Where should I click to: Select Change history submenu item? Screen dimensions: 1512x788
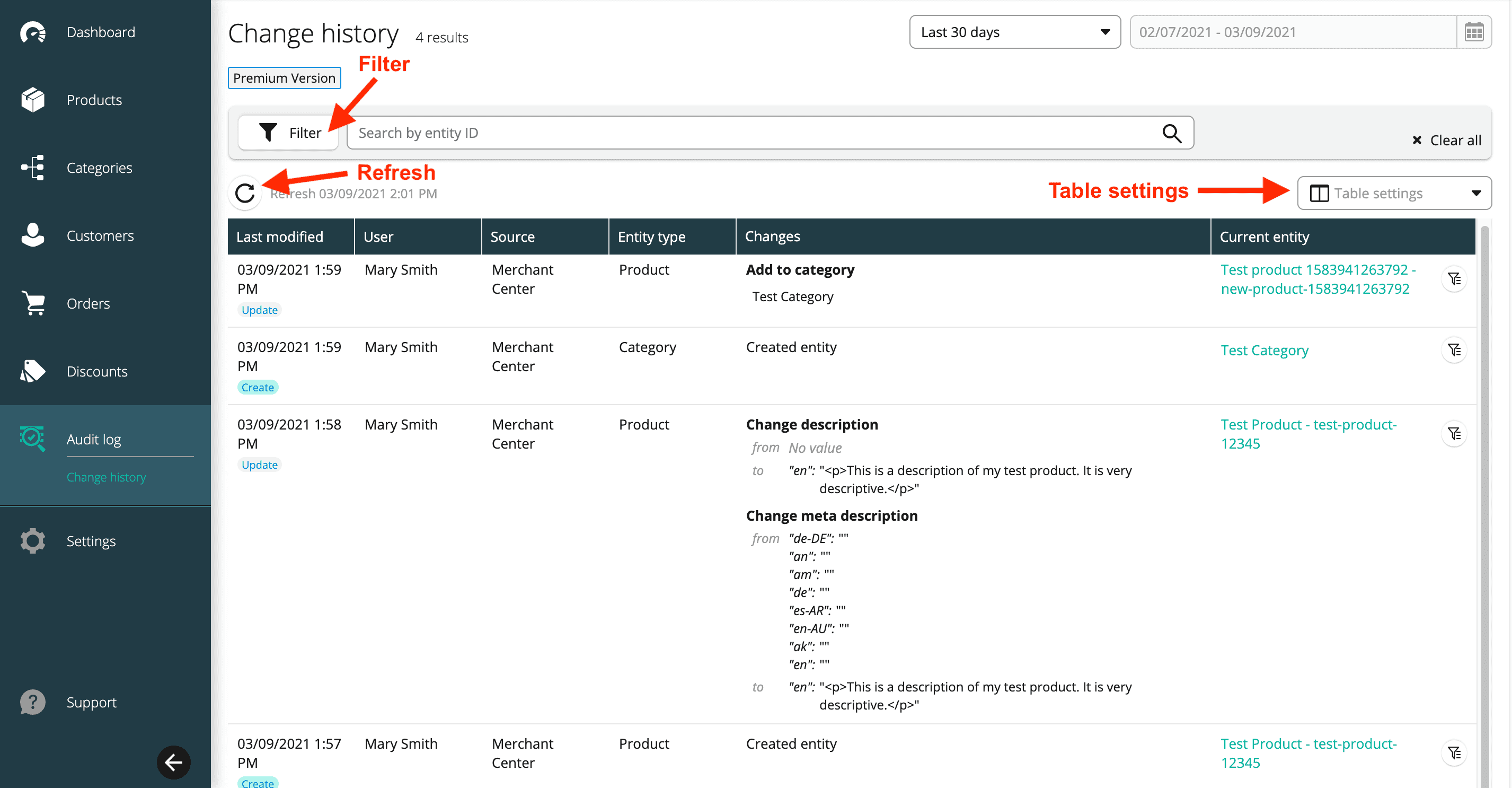point(106,477)
